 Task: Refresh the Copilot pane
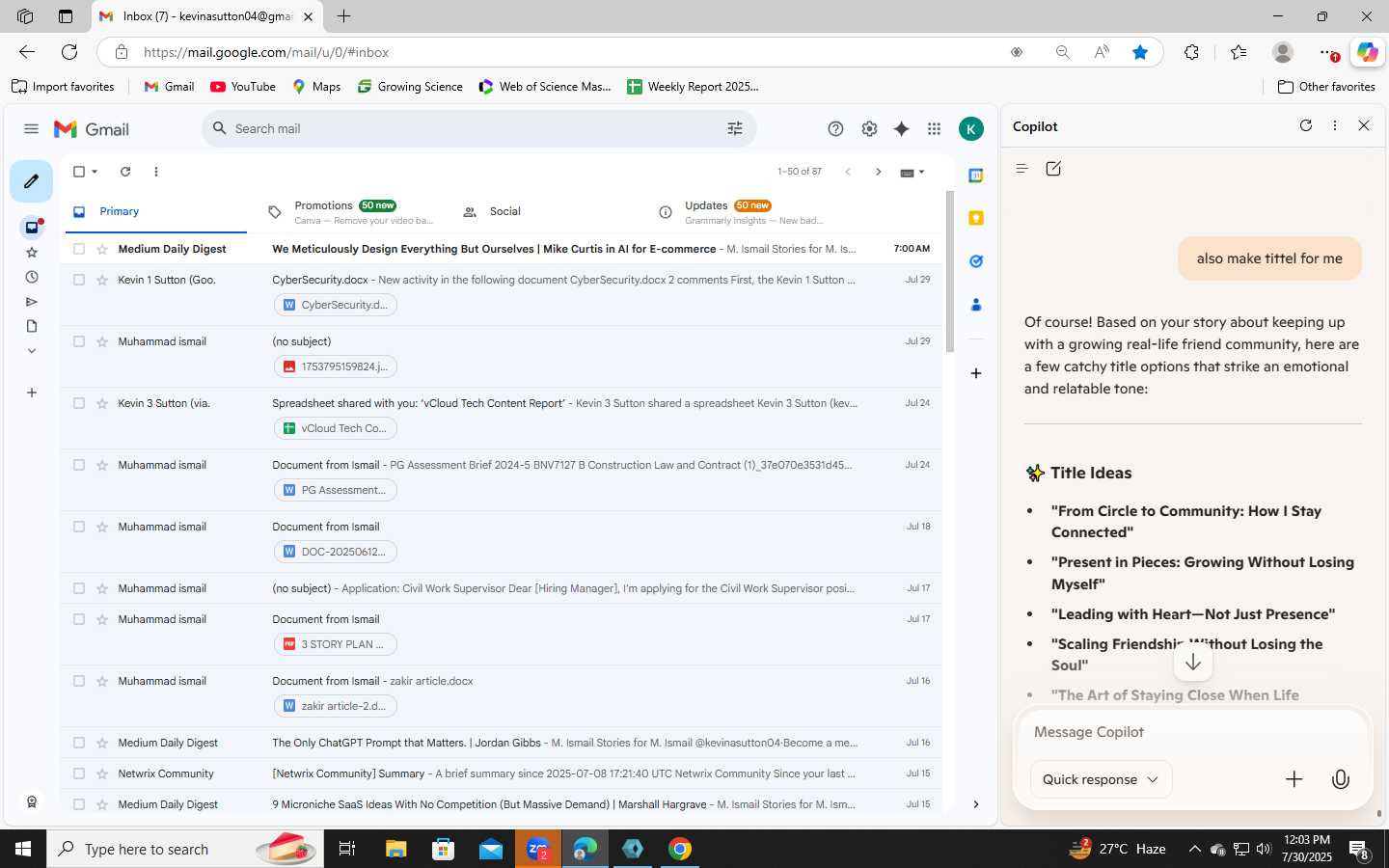click(x=1306, y=125)
